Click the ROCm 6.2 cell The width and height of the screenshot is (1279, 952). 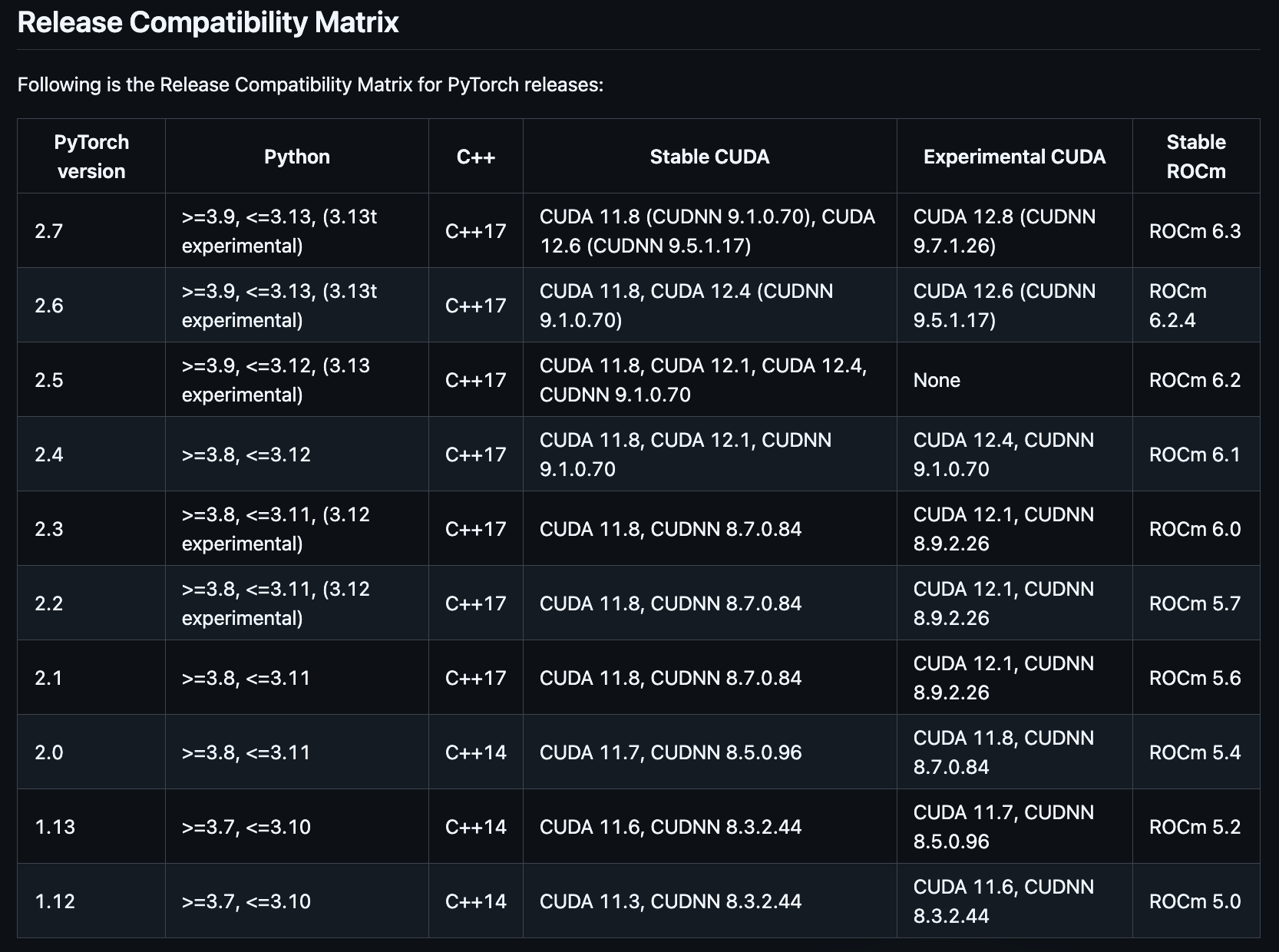point(1196,380)
